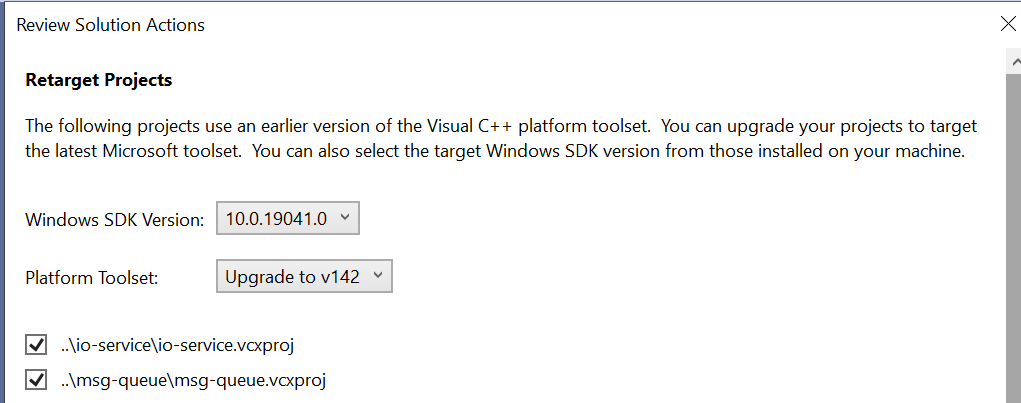This screenshot has width=1021, height=403.
Task: Click the 'Retarget Projects' heading
Action: pos(98,80)
